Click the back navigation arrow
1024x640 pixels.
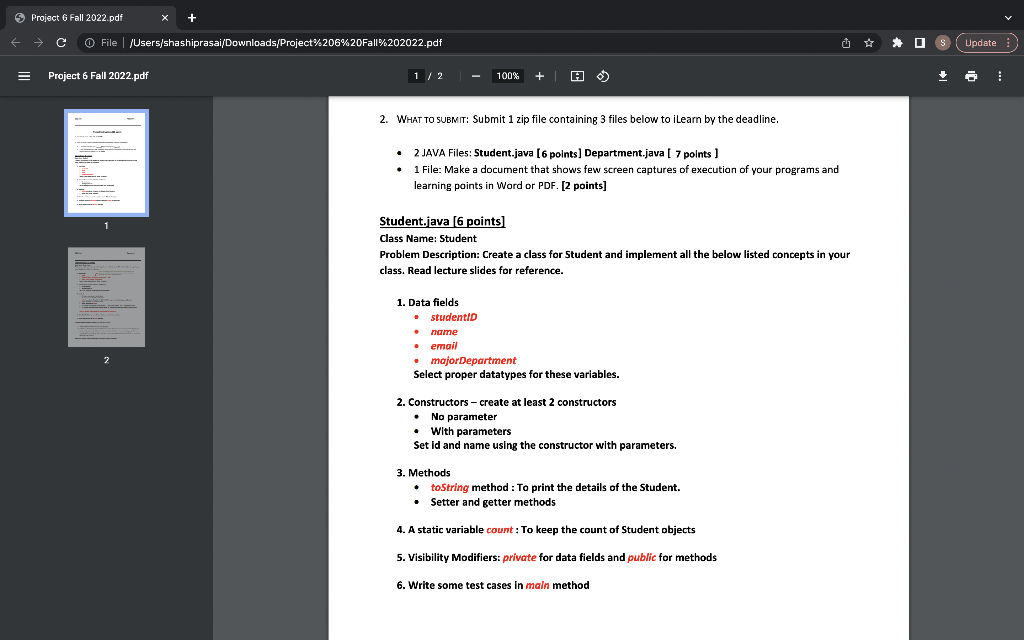click(15, 43)
